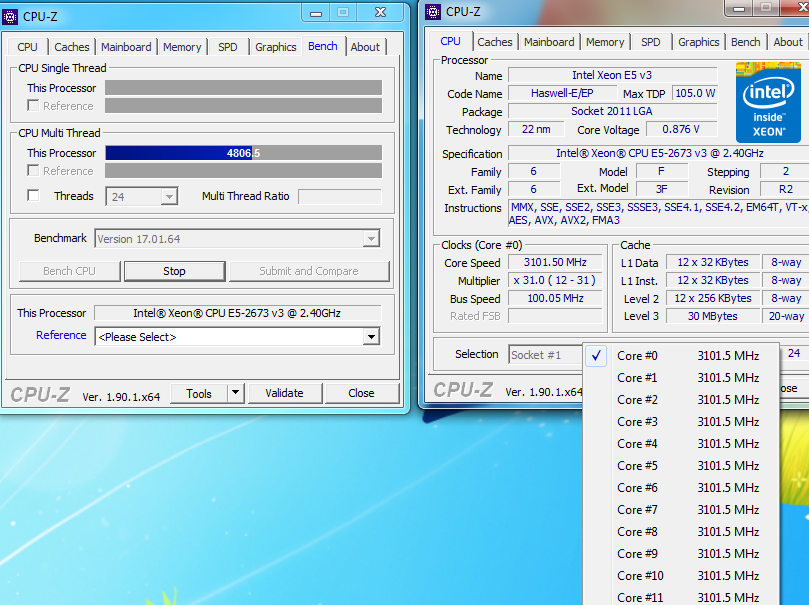Click the CPU-Z app icon in the Bench window title bar
809x605 pixels.
(x=10, y=17)
